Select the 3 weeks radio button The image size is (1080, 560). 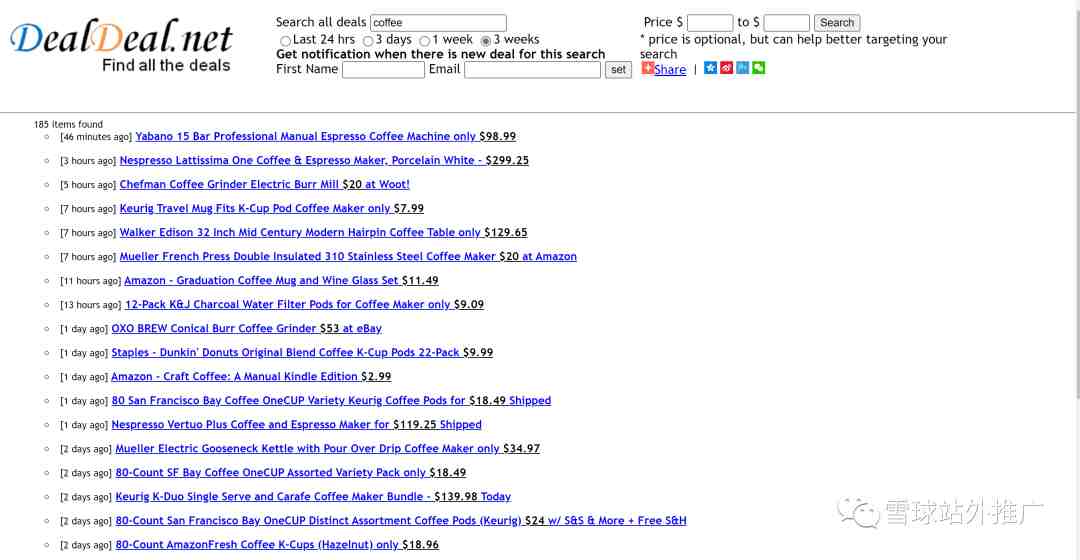pos(486,41)
